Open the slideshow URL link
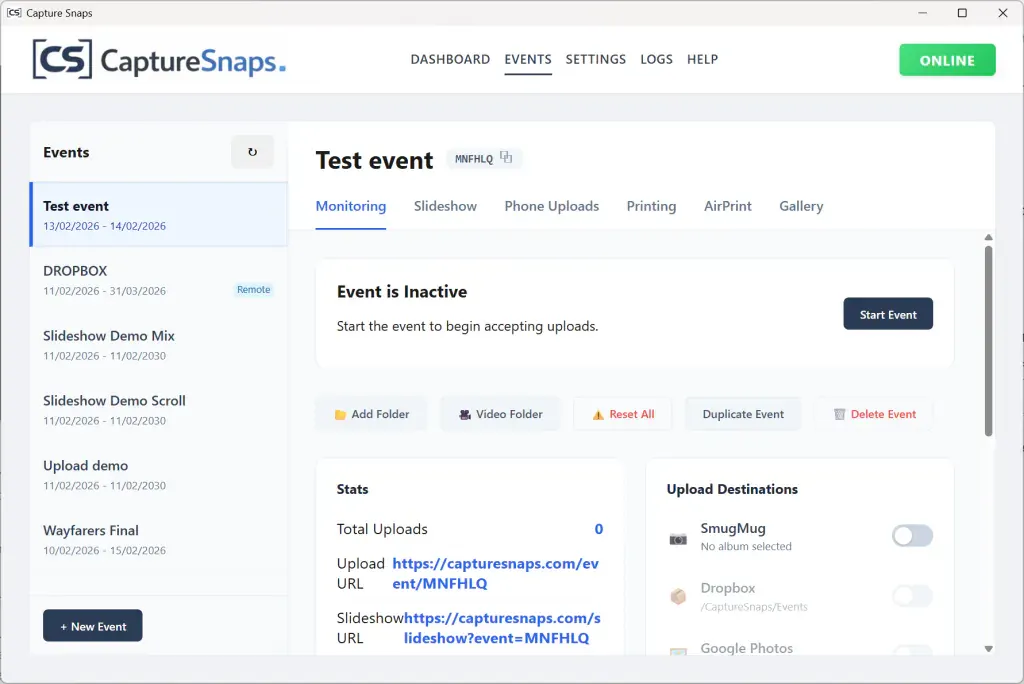This screenshot has width=1024, height=684. click(502, 628)
